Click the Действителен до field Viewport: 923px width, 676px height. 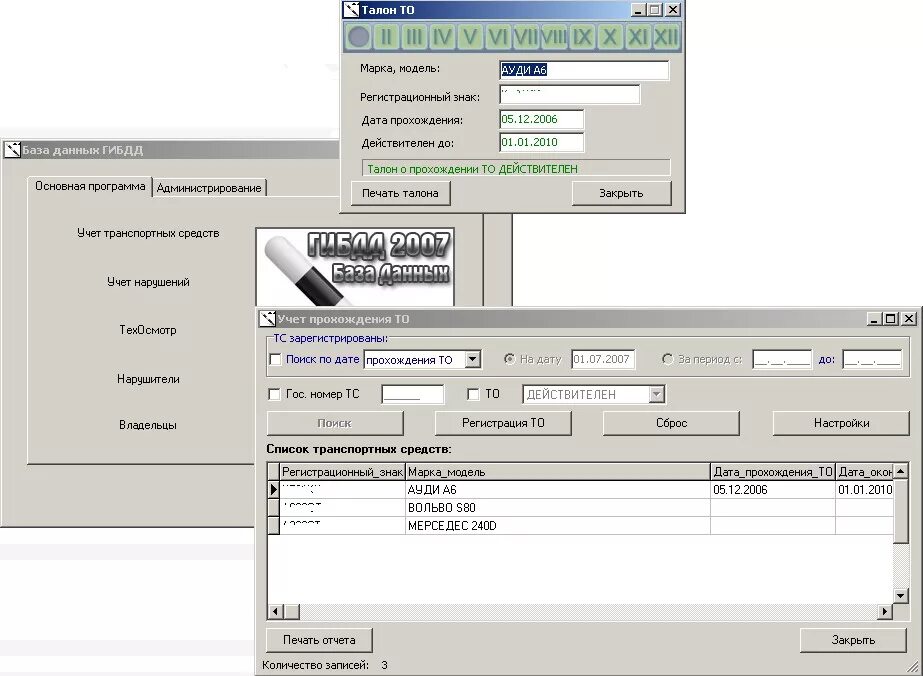point(542,142)
